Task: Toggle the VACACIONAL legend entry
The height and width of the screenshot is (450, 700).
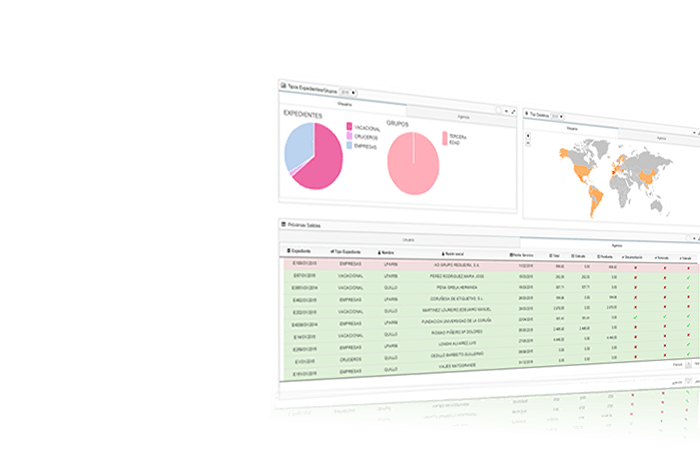Action: 349,127
